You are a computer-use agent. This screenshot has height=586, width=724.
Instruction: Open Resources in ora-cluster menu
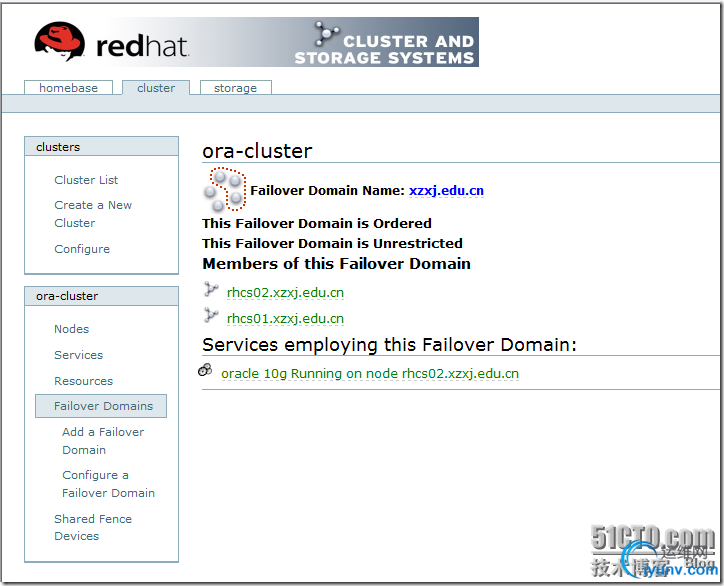point(84,381)
